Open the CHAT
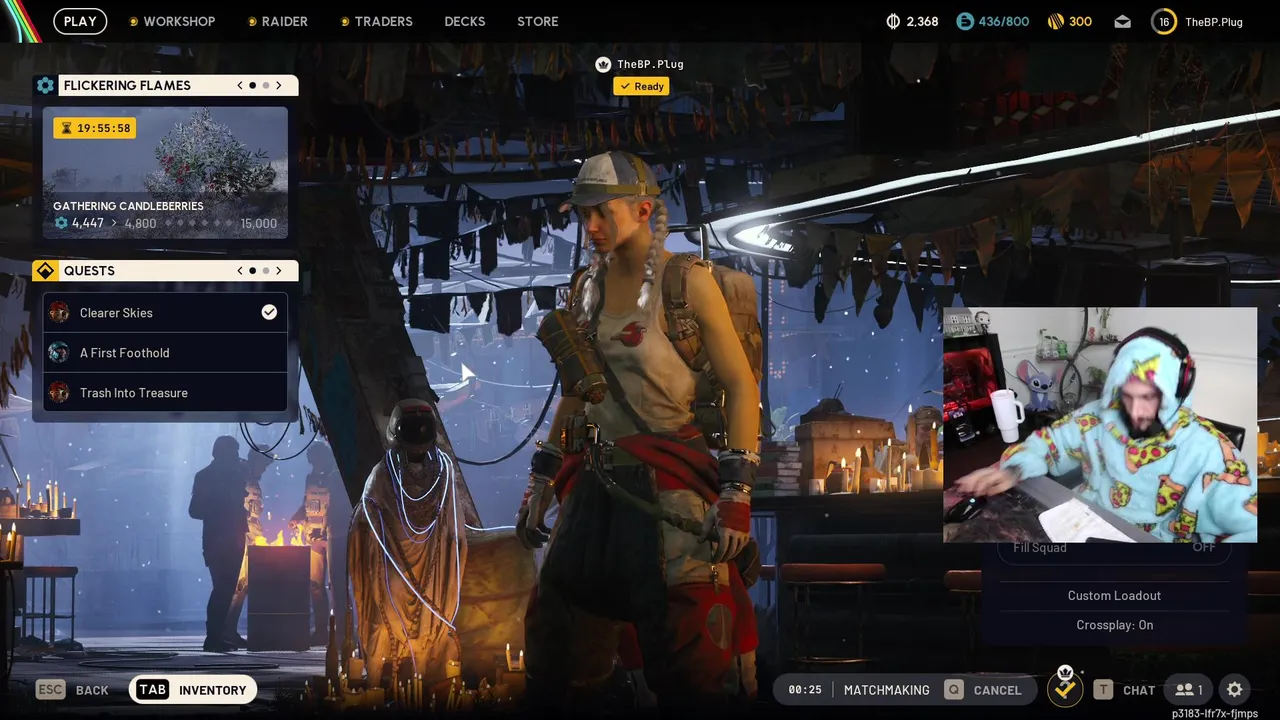 pos(1139,690)
